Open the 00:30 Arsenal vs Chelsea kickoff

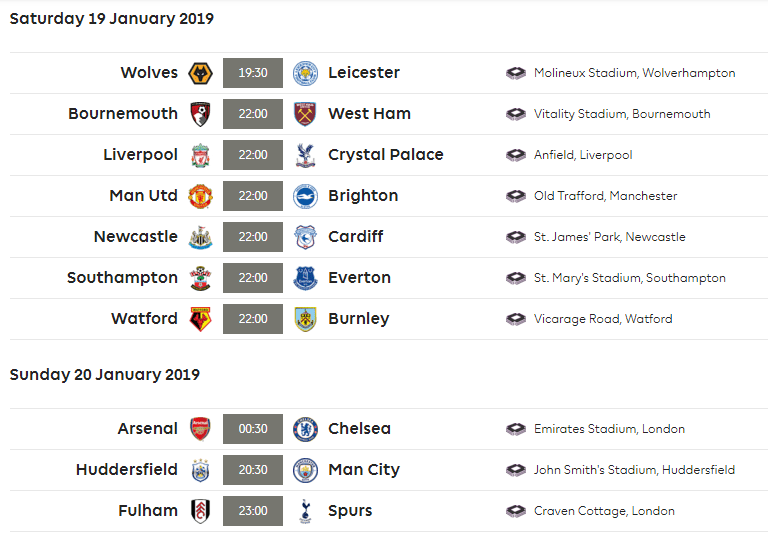click(x=253, y=429)
